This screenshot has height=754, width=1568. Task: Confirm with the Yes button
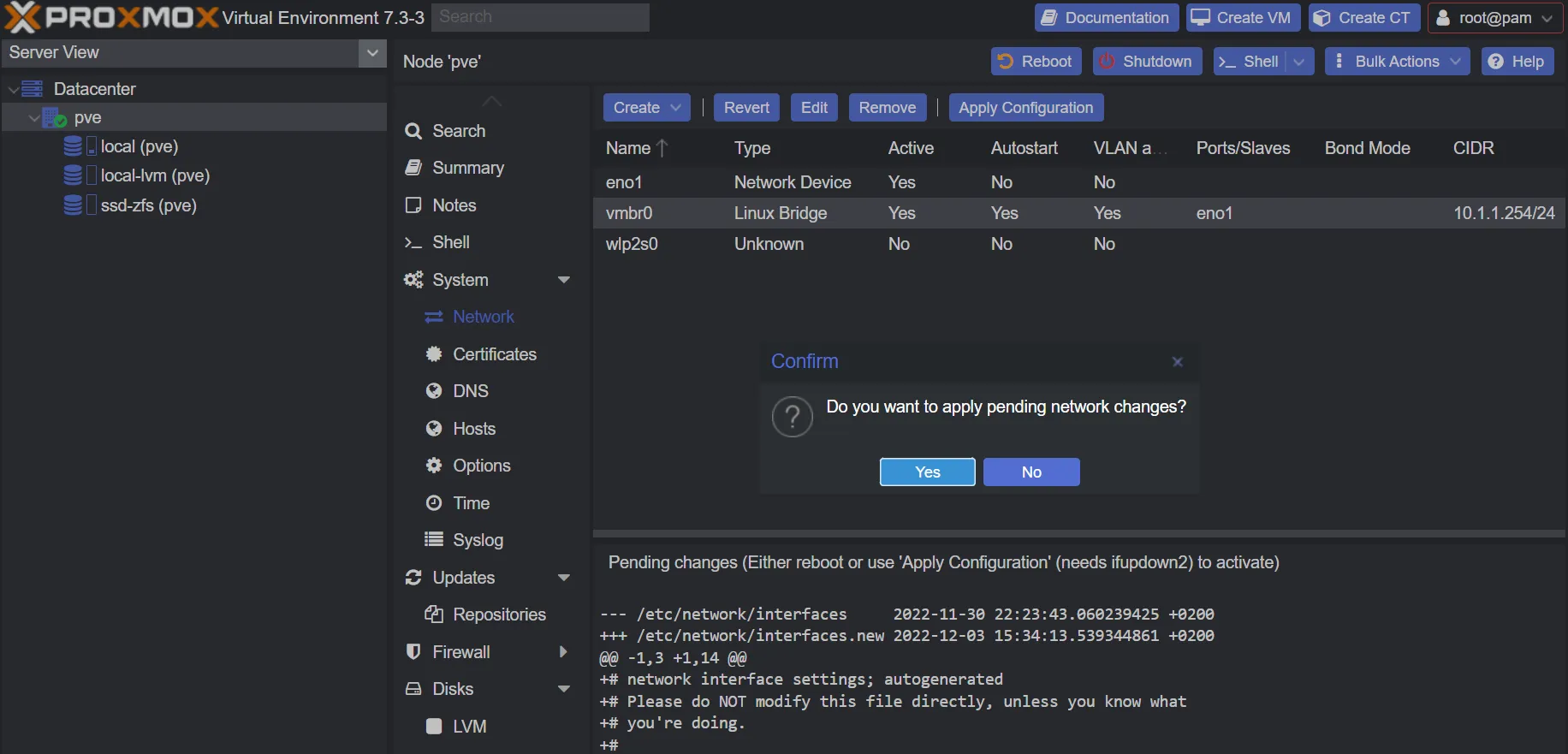pyautogui.click(x=928, y=472)
